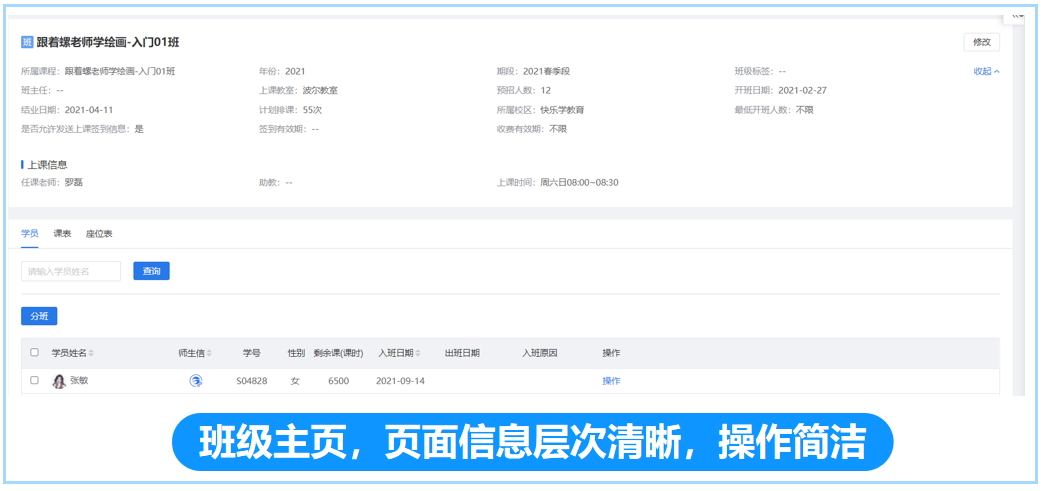The height and width of the screenshot is (491, 1045).
Task: Click the start date 2021-02-27
Action: tap(802, 91)
